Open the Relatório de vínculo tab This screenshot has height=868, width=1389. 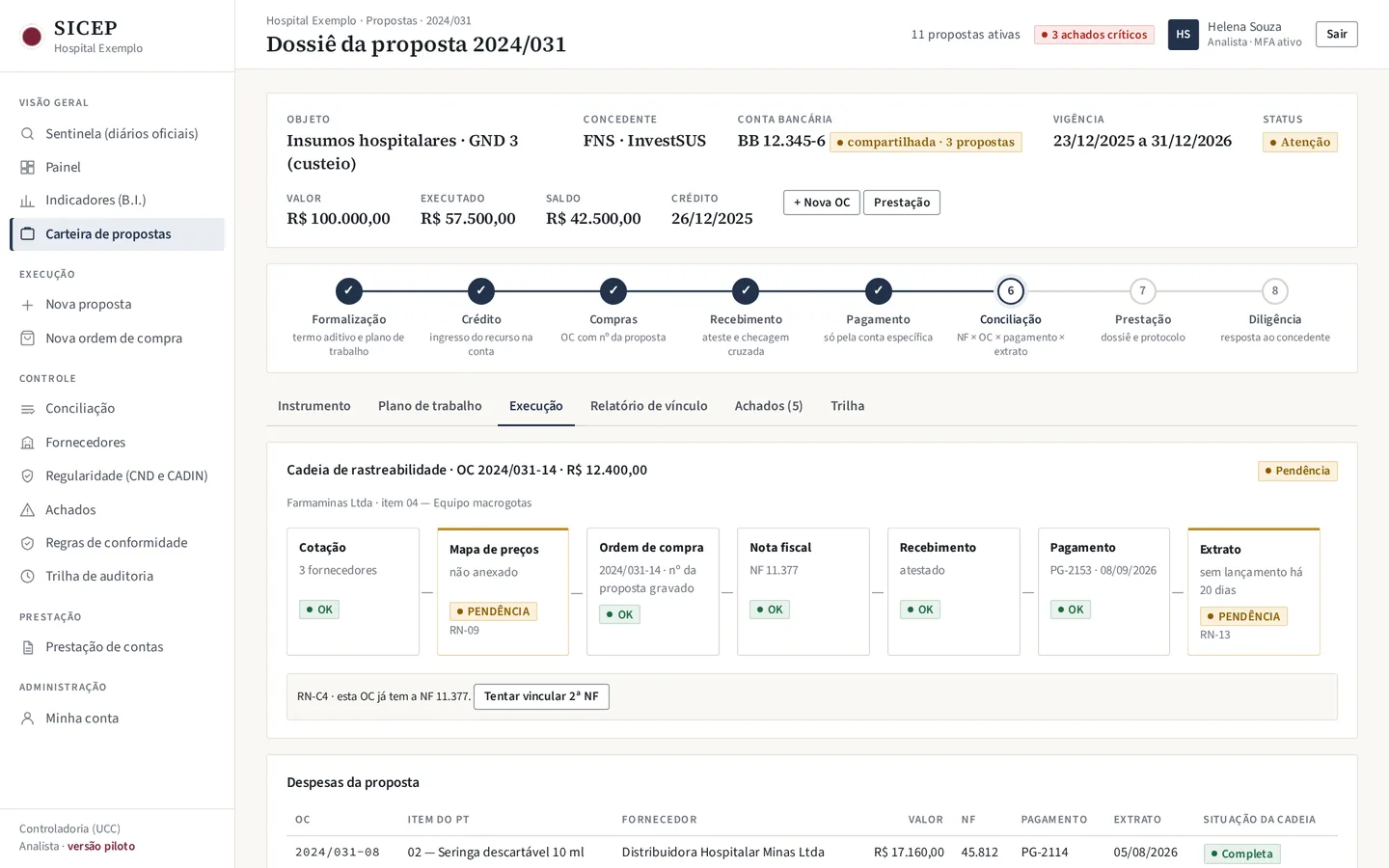(x=649, y=406)
